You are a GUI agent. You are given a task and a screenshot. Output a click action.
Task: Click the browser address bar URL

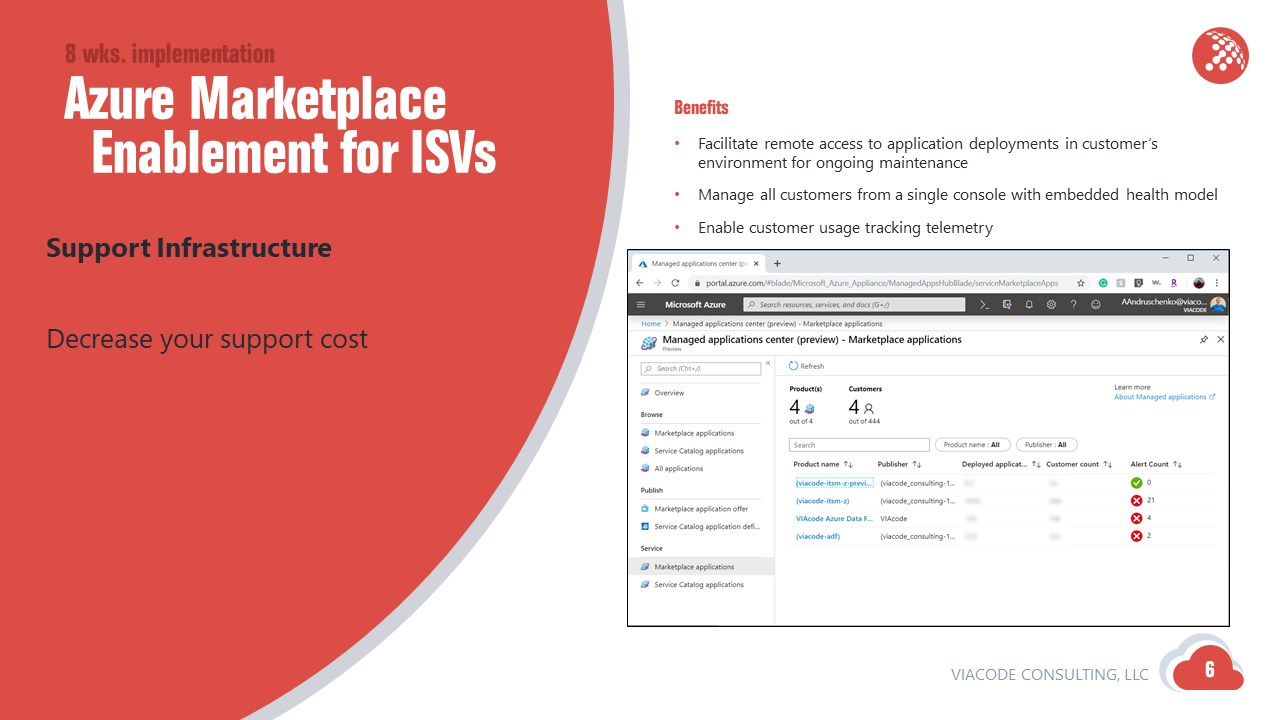(882, 283)
